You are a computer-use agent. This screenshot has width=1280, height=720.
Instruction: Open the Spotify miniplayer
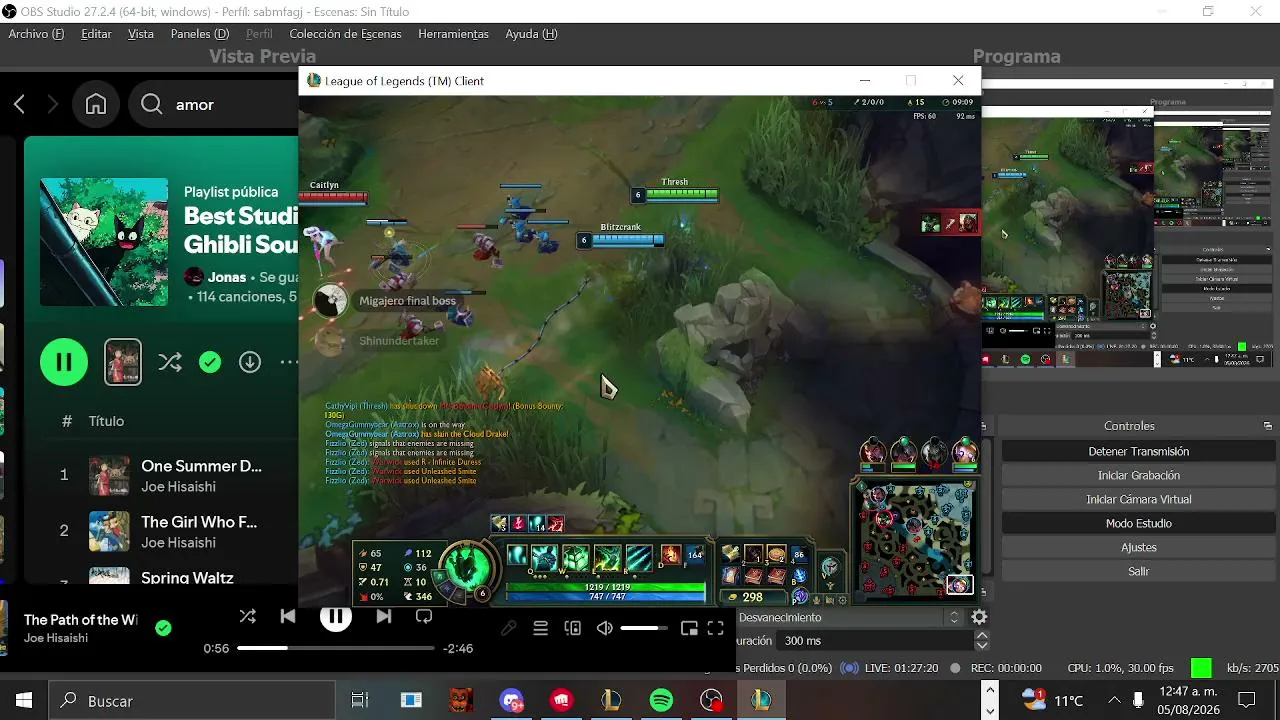coord(688,628)
